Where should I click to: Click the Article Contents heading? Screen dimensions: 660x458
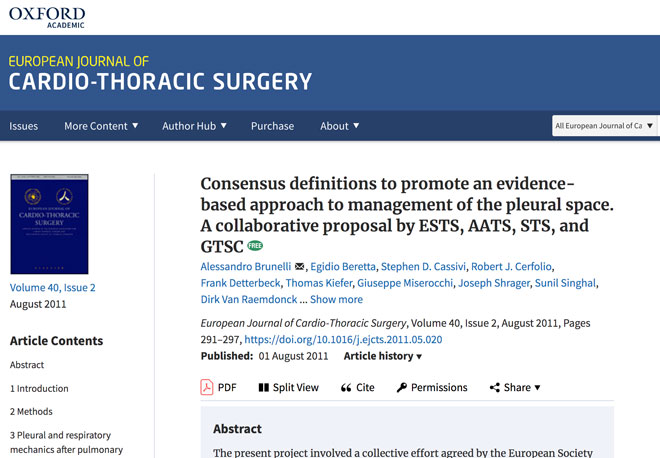click(x=56, y=341)
